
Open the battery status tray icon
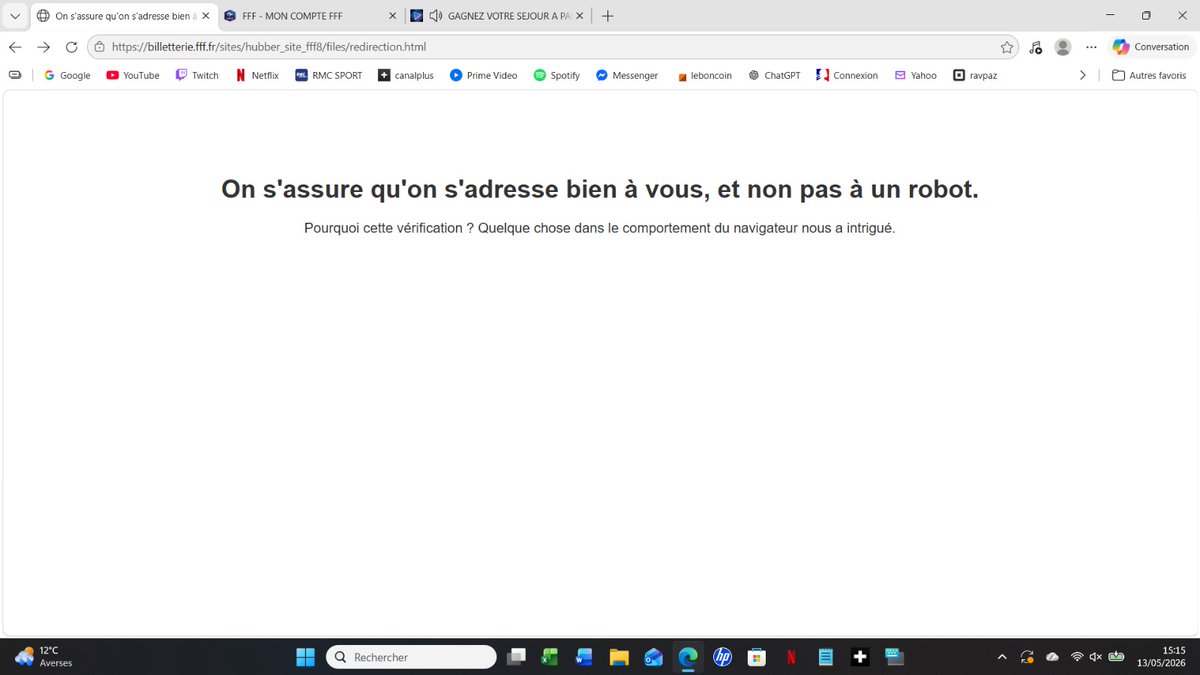pos(1117,657)
